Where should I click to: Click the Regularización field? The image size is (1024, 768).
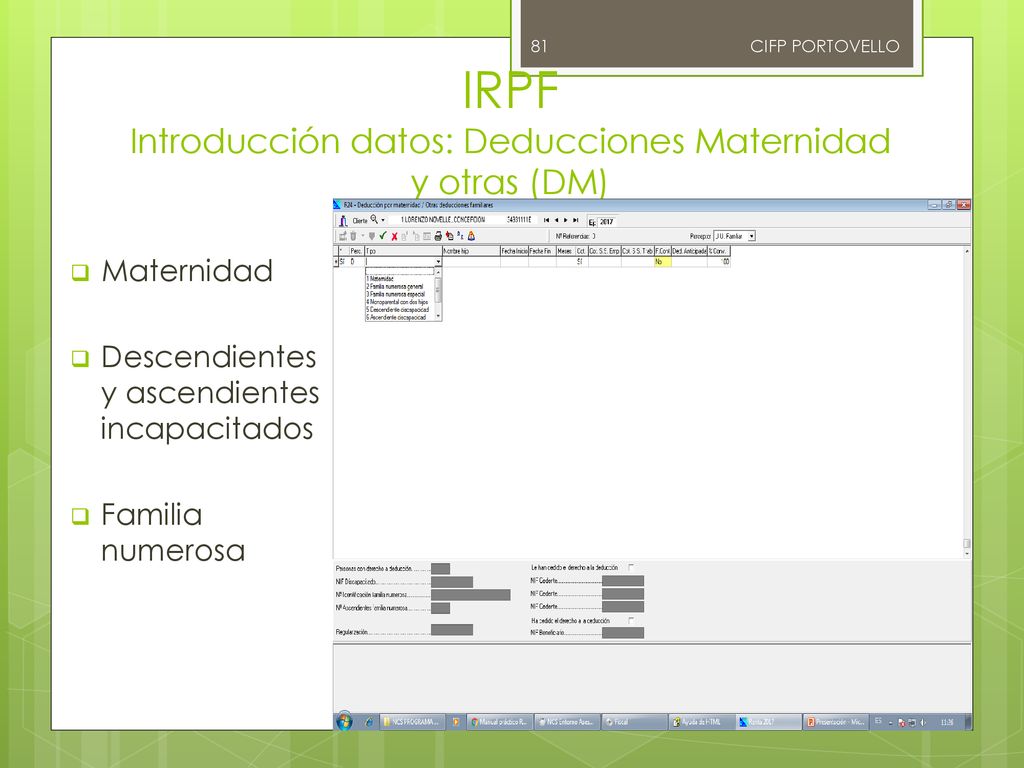pos(452,630)
